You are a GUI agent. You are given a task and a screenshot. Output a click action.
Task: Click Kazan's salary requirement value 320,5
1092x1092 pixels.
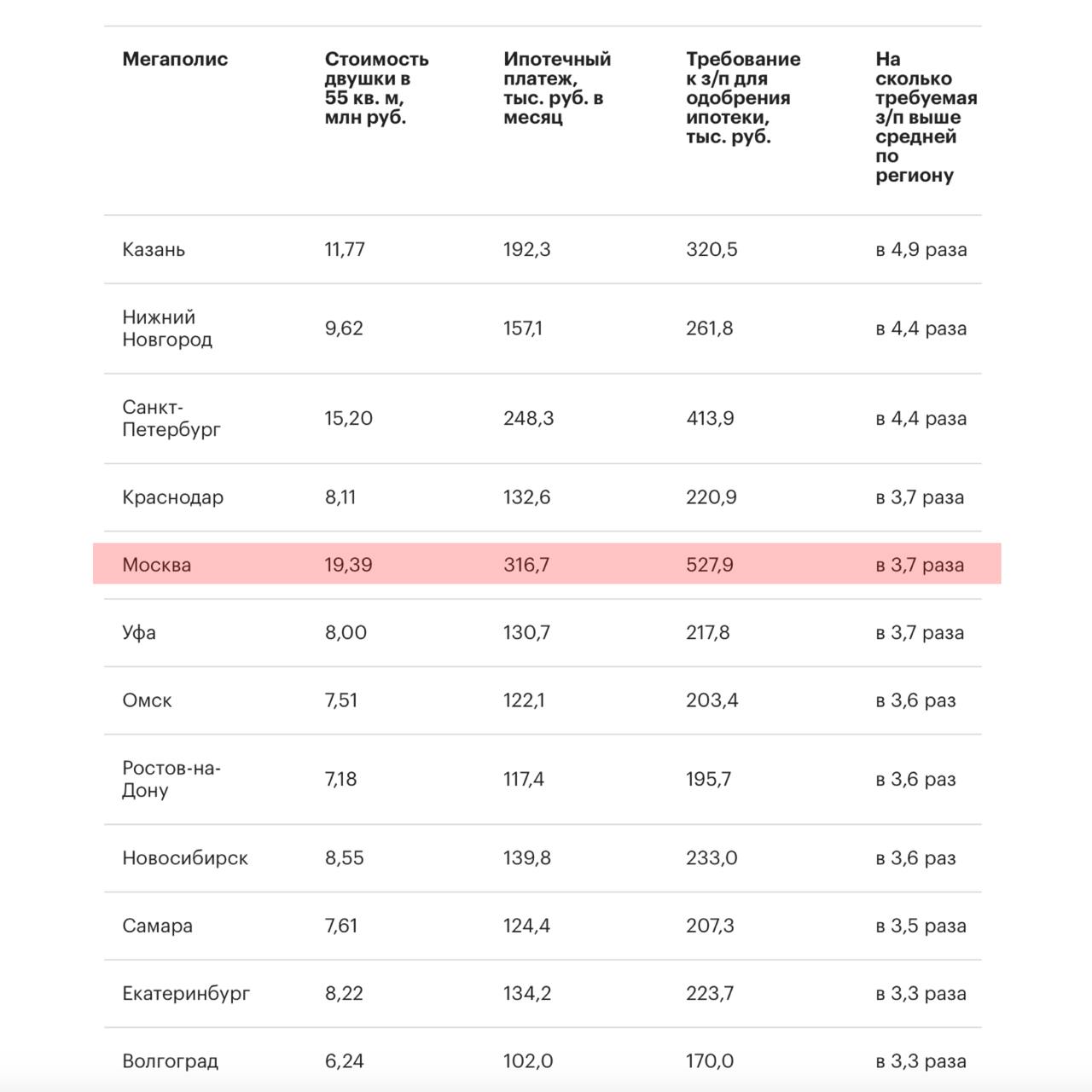pyautogui.click(x=712, y=249)
